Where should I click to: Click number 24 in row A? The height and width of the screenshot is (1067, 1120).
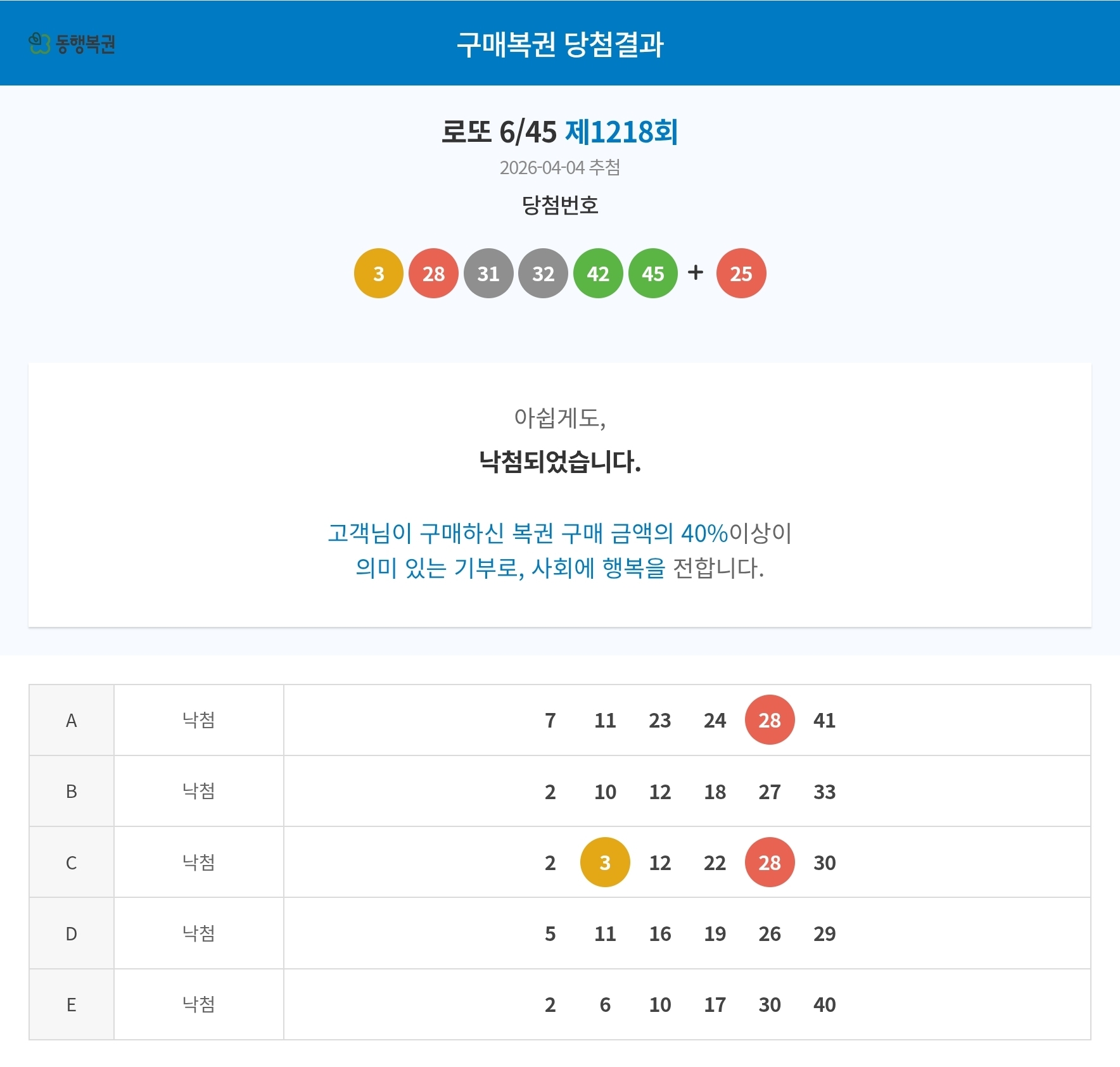click(x=715, y=721)
